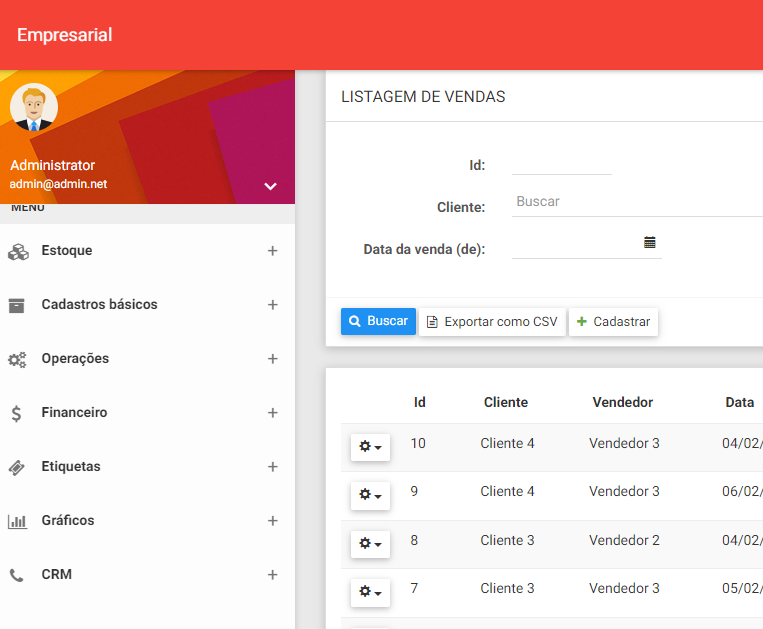Click the CRM phone icon
The image size is (763, 629).
pos(17,575)
